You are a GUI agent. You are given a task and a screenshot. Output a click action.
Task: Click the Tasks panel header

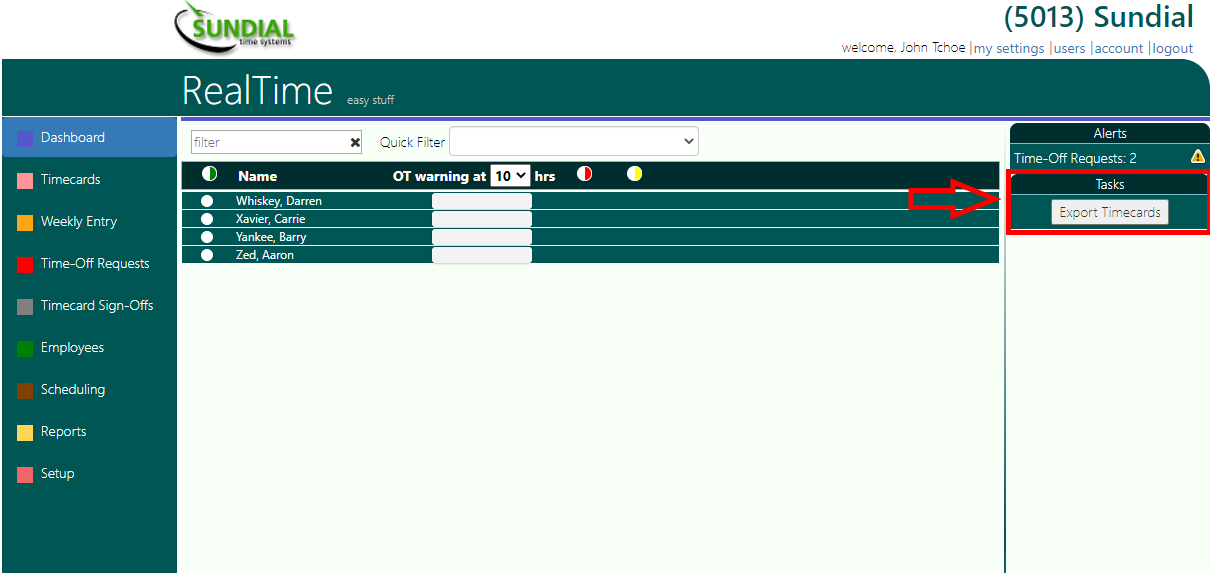1110,184
